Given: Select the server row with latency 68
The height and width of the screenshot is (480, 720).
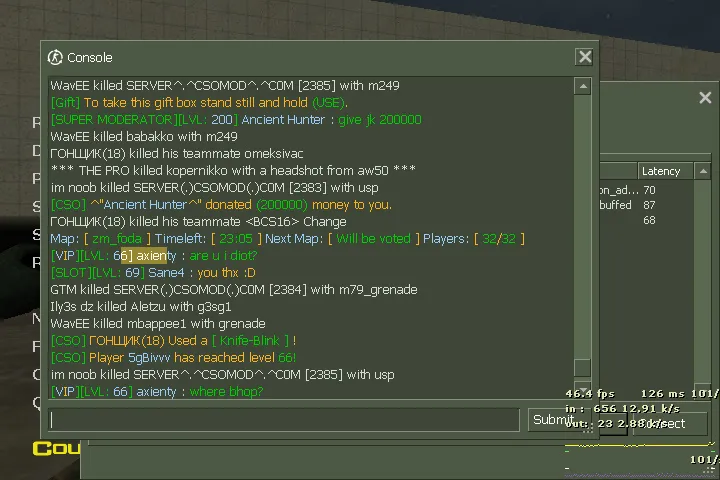Looking at the screenshot, I should click(x=647, y=220).
